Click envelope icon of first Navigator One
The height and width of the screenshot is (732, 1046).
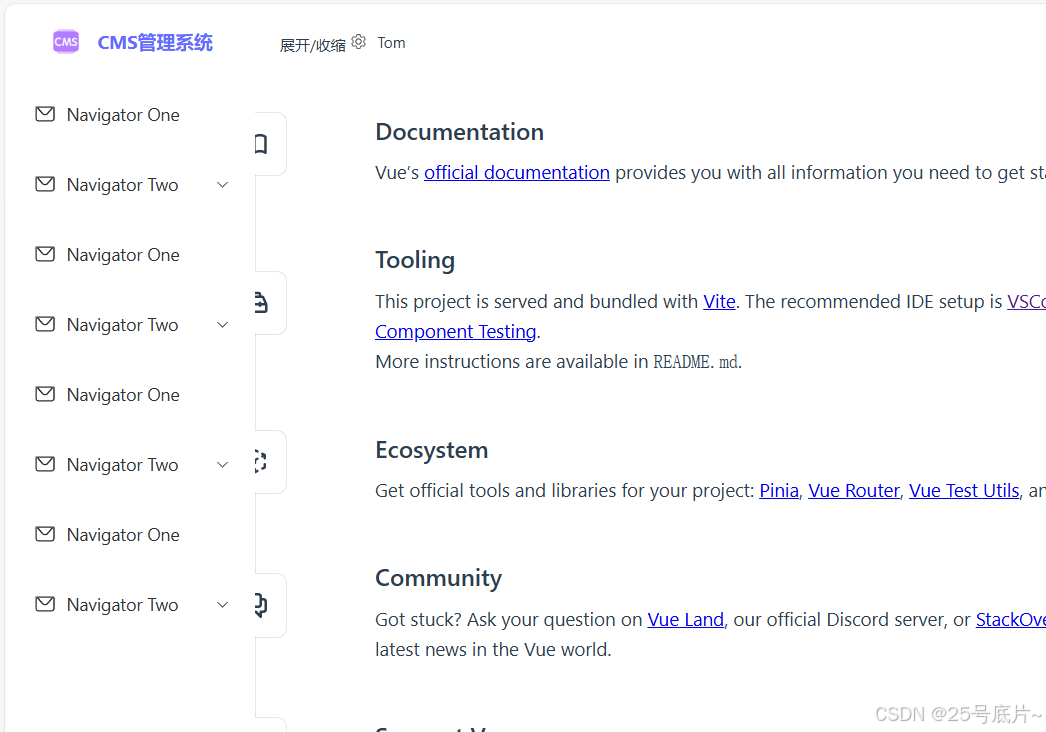click(x=45, y=114)
